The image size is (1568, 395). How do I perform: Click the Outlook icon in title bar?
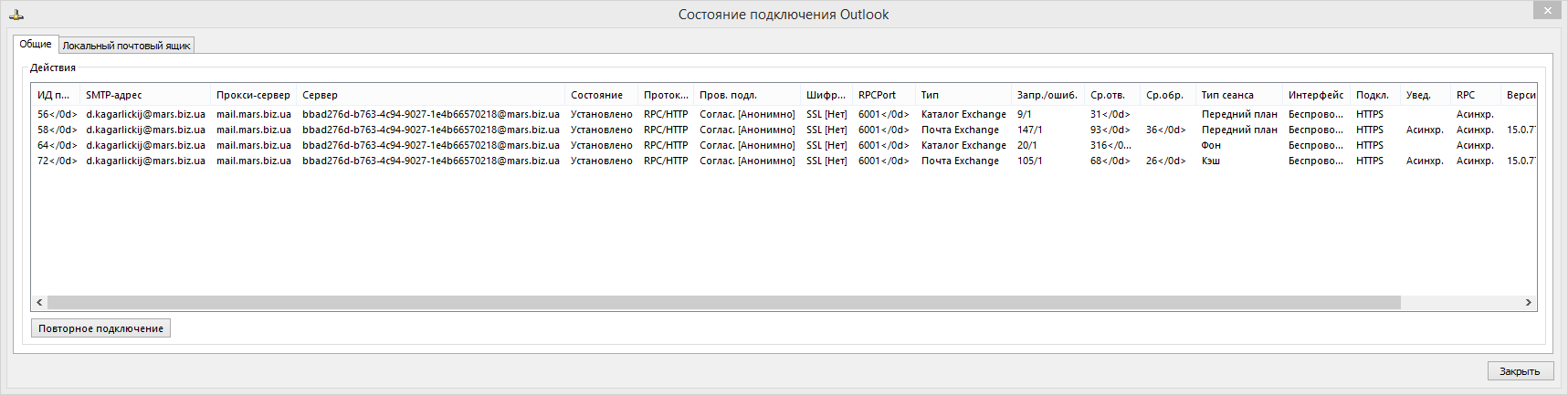coord(16,15)
